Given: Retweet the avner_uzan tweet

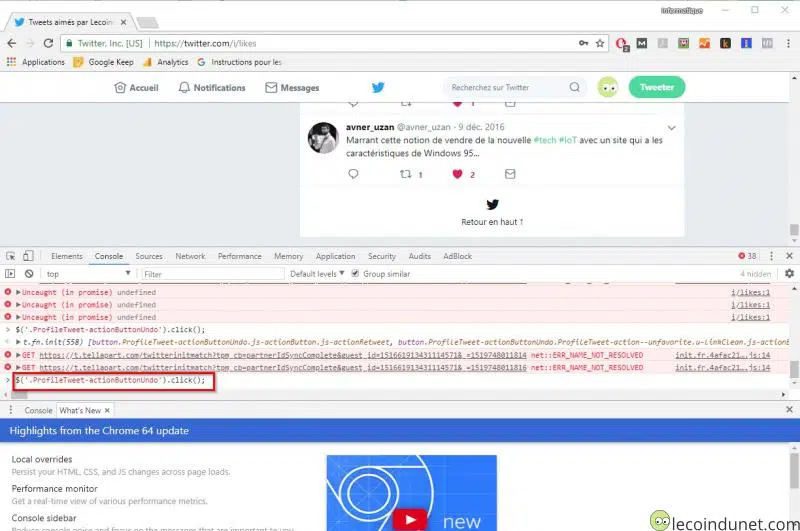Looking at the screenshot, I should [406, 174].
